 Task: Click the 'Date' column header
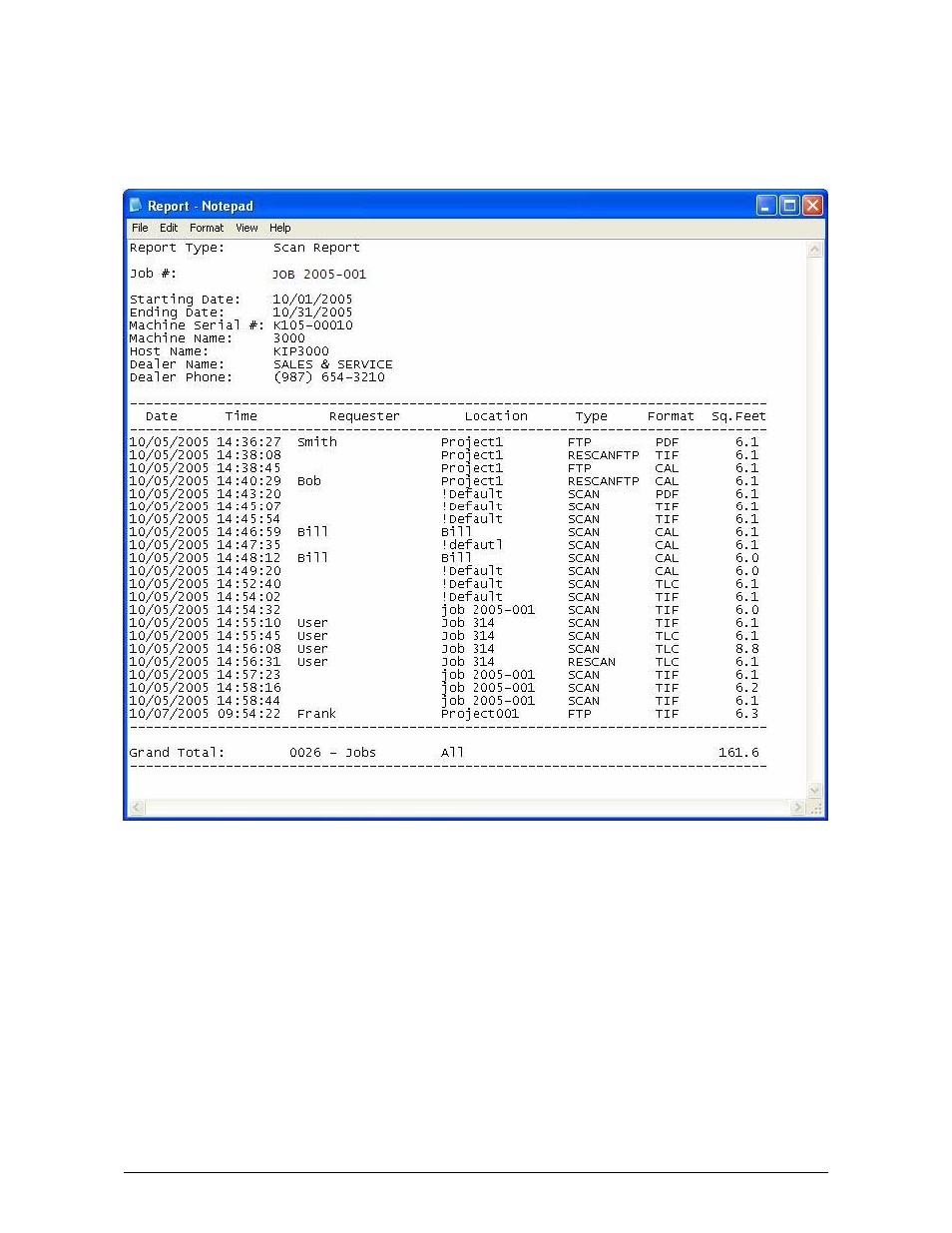tap(161, 416)
